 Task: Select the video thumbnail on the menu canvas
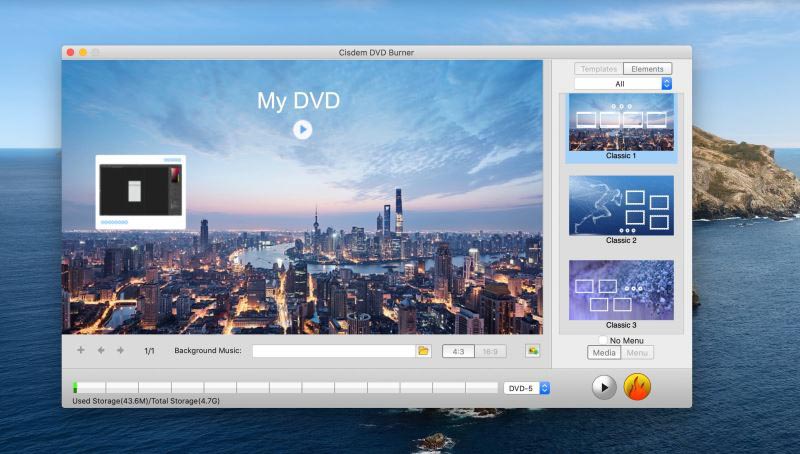(140, 192)
